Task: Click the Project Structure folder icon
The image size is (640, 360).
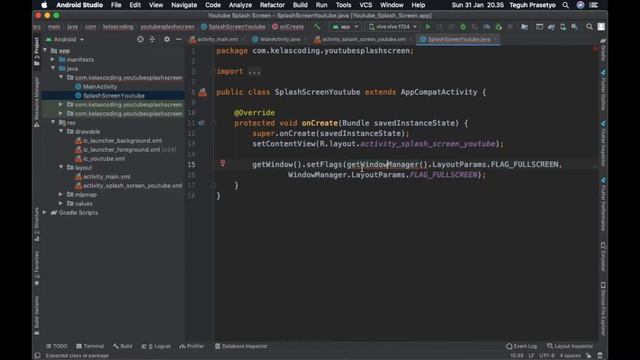Action: point(524,27)
